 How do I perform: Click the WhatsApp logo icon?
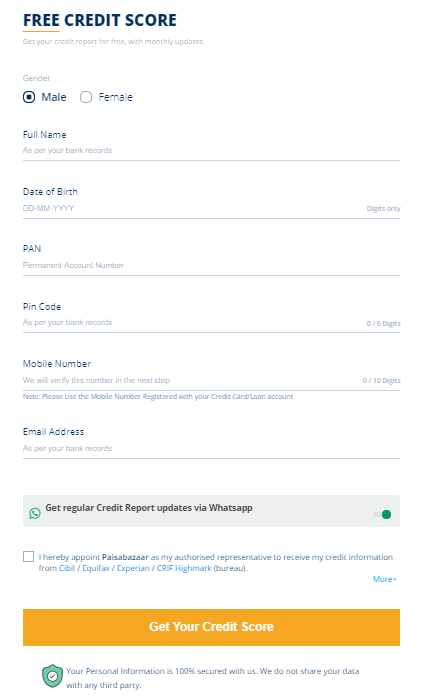click(x=35, y=513)
